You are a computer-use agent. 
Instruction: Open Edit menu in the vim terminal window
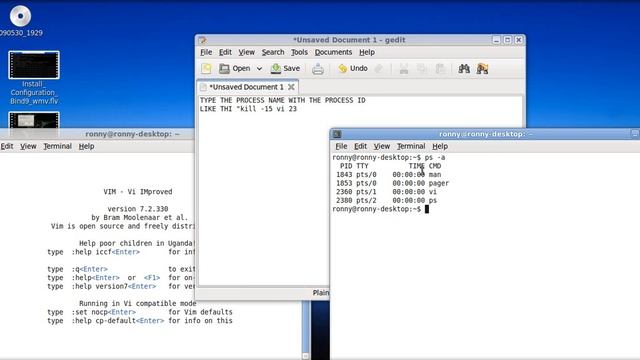[x=7, y=146]
